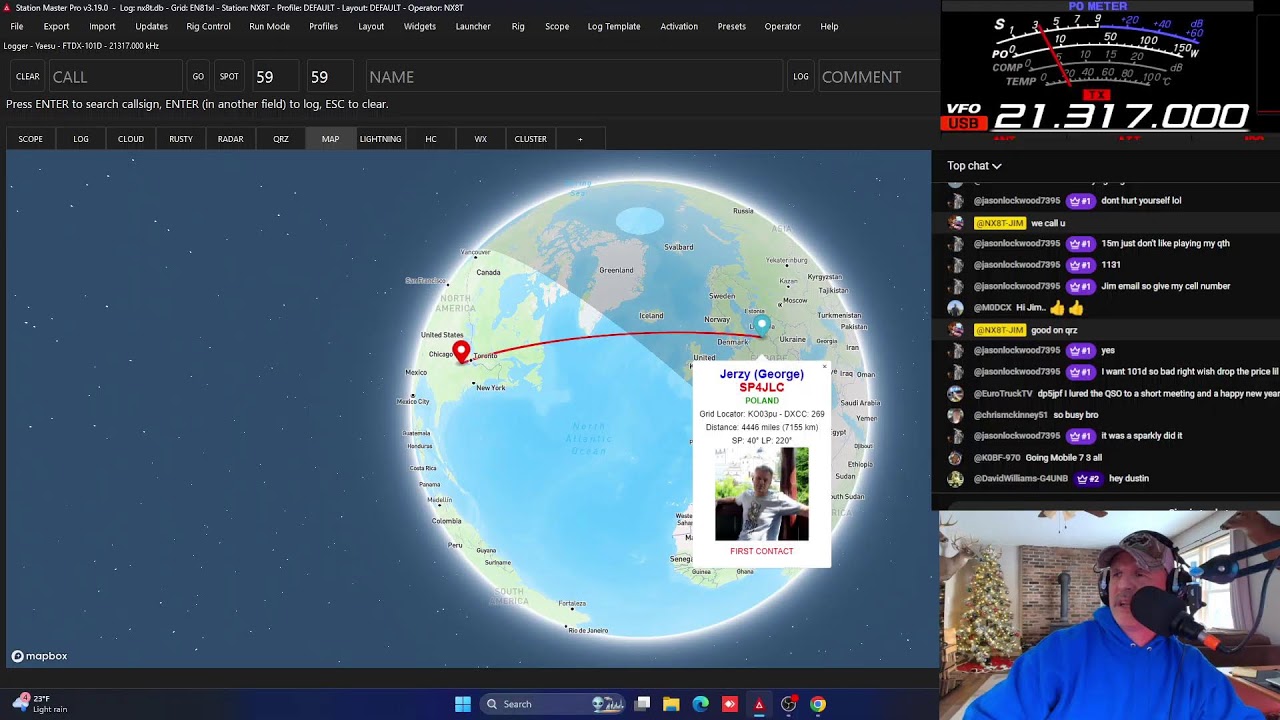The image size is (1280, 720).
Task: Switch to the RADAR tab
Action: coord(231,139)
